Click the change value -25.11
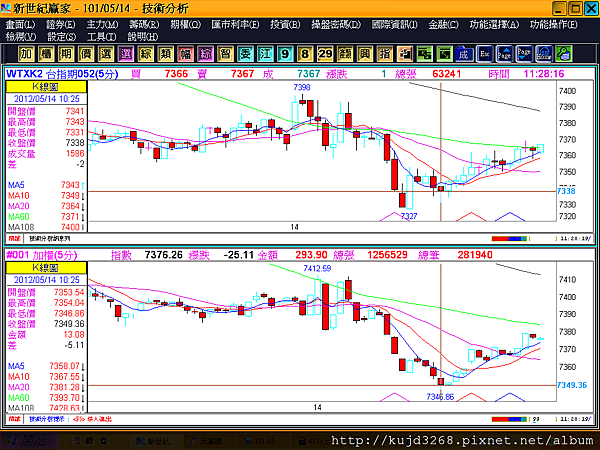The height and width of the screenshot is (450, 600). (x=239, y=255)
